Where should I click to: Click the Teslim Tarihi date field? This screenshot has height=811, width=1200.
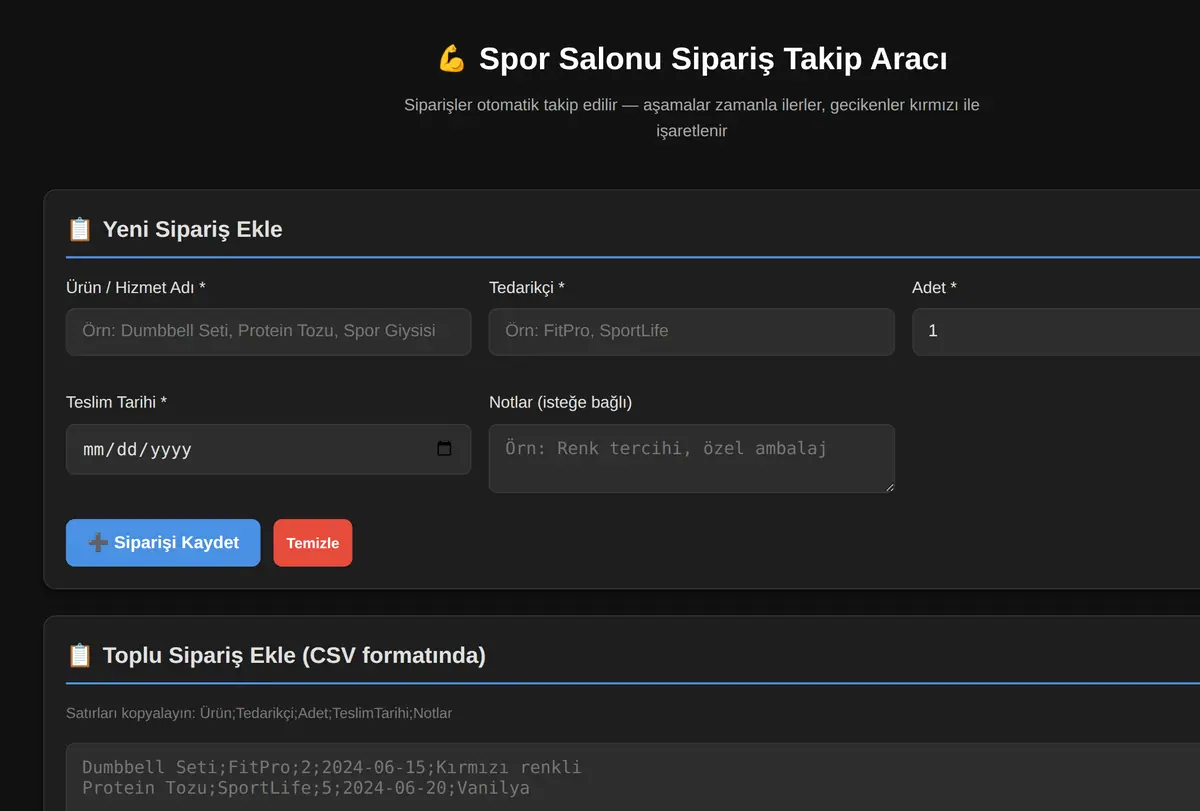click(x=268, y=449)
